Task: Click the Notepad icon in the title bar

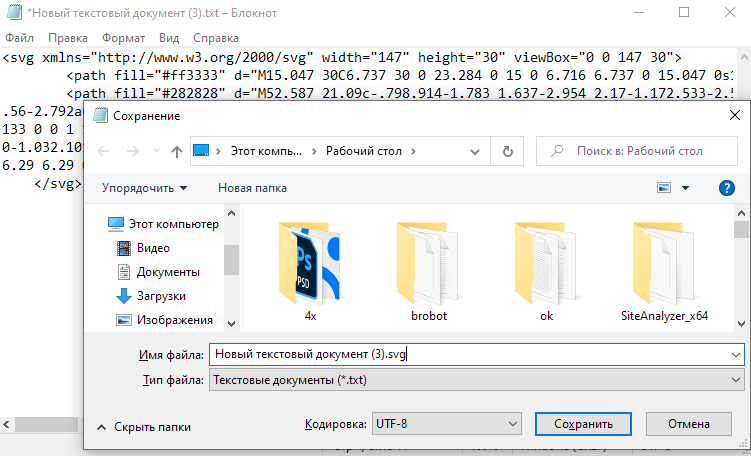Action: 14,12
